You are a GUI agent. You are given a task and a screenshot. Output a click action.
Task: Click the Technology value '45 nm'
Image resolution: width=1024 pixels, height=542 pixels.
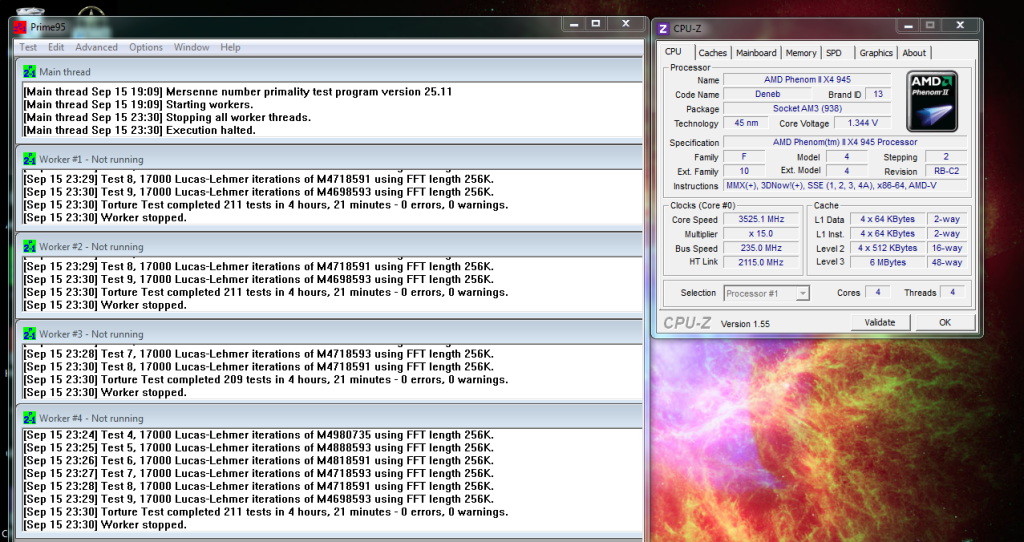coord(746,123)
